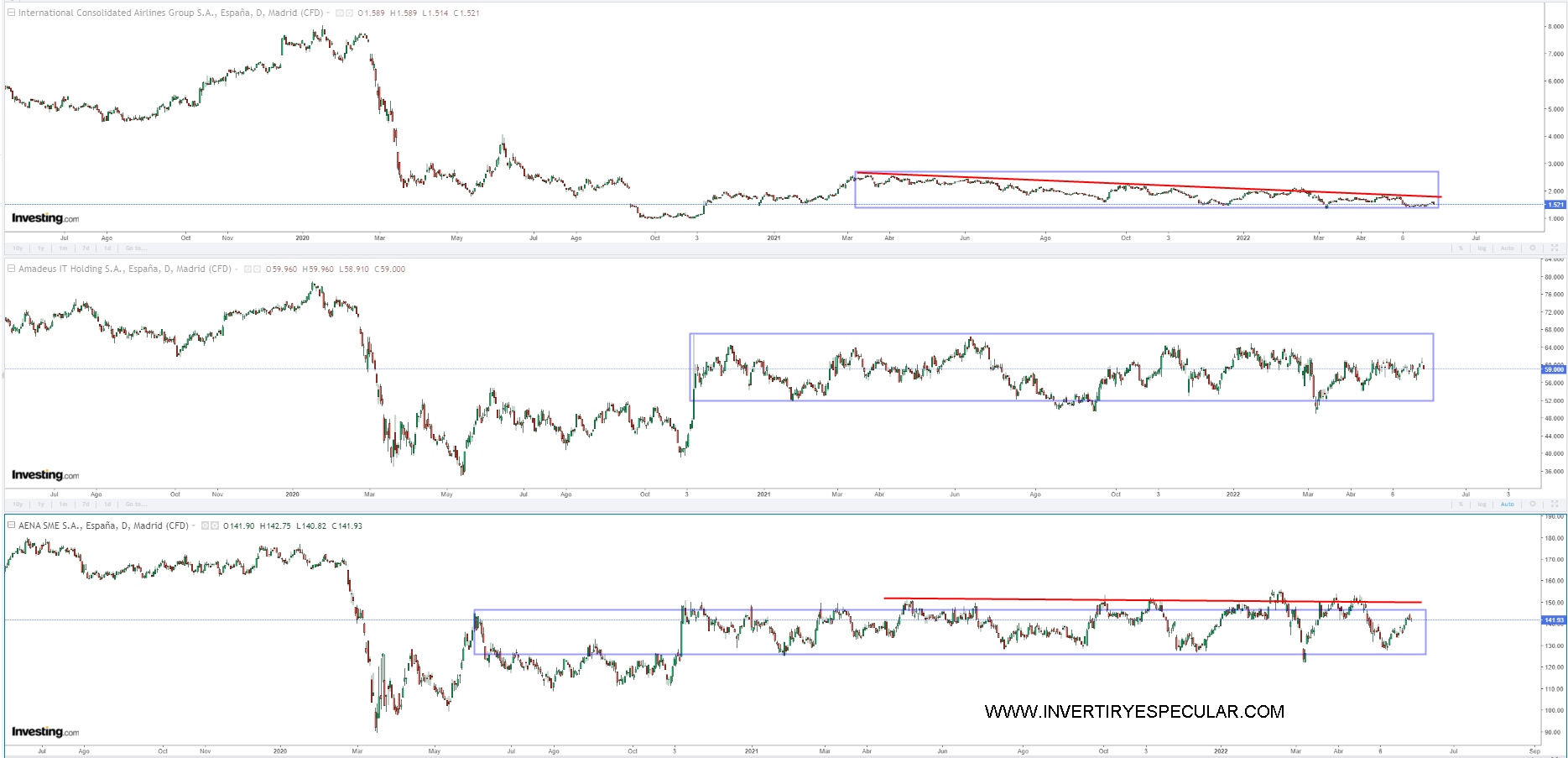Enable percent scale on IAG chart
Image resolution: width=1568 pixels, height=758 pixels.
click(x=1461, y=248)
